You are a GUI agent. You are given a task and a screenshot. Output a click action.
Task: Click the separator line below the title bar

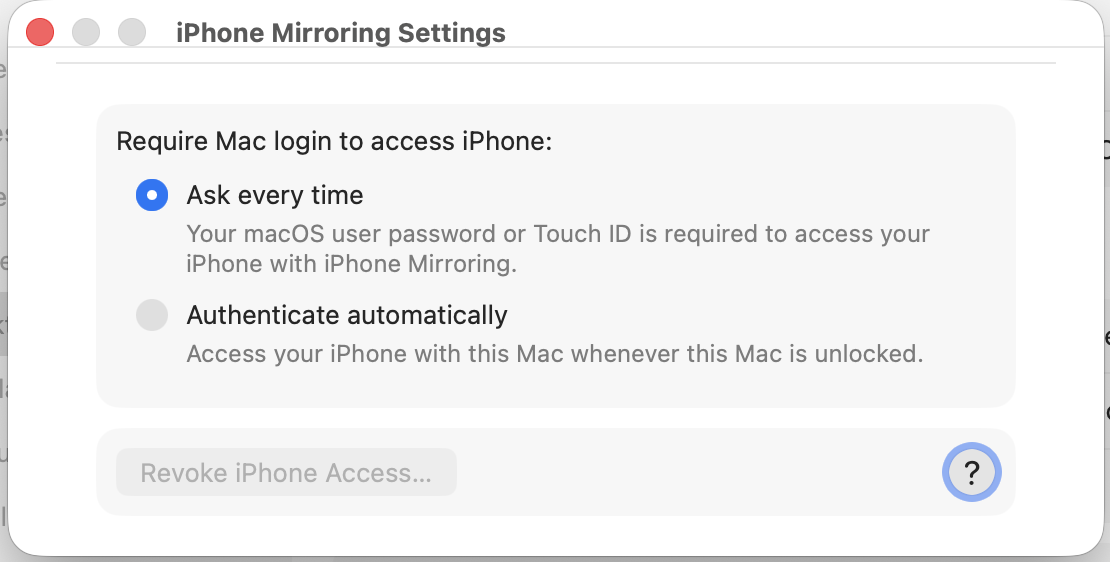pos(555,63)
